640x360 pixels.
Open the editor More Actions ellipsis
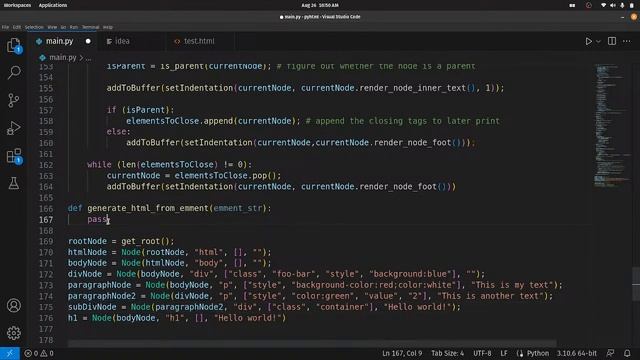[x=627, y=41]
